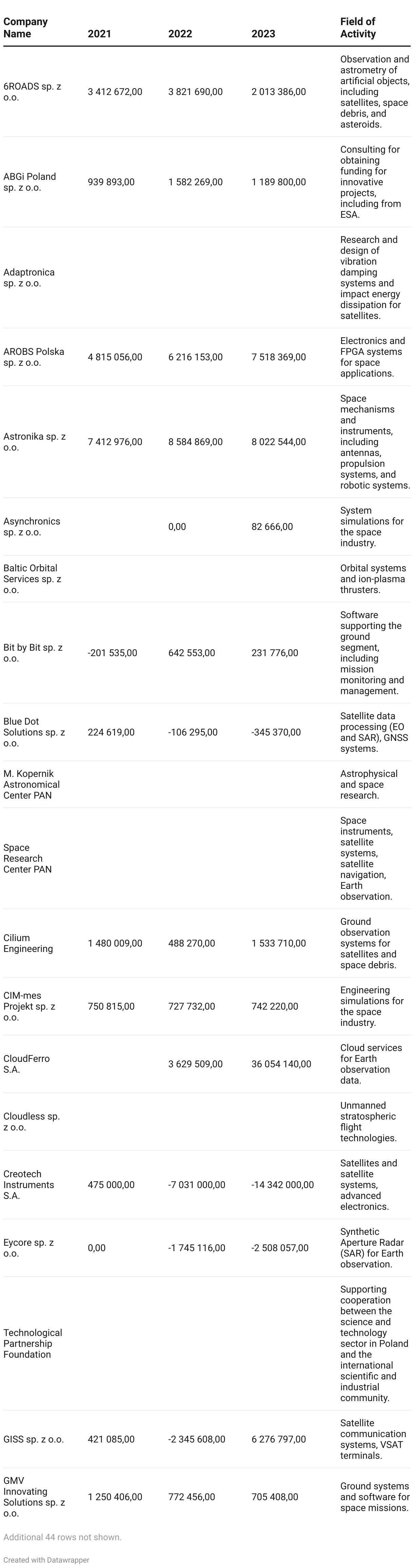Click GISS's 2023 value 6 276 797,00
This screenshot has width=414, height=1568.
tap(279, 1439)
